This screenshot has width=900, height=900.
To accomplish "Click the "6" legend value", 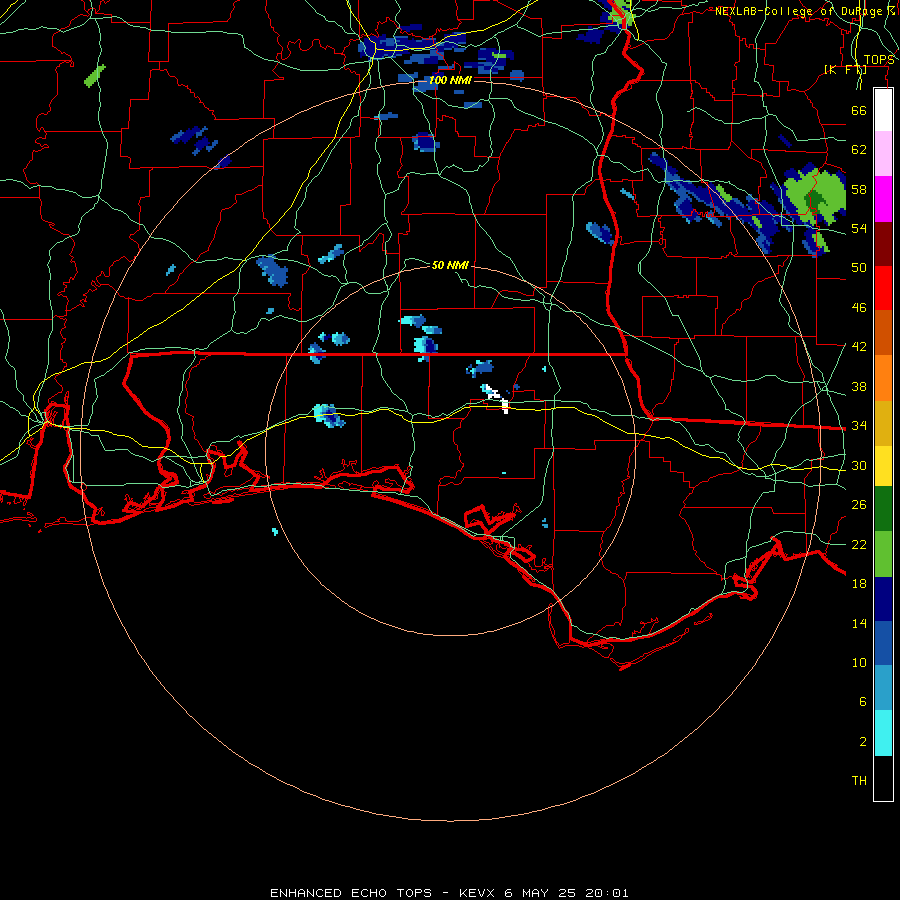I will [863, 702].
